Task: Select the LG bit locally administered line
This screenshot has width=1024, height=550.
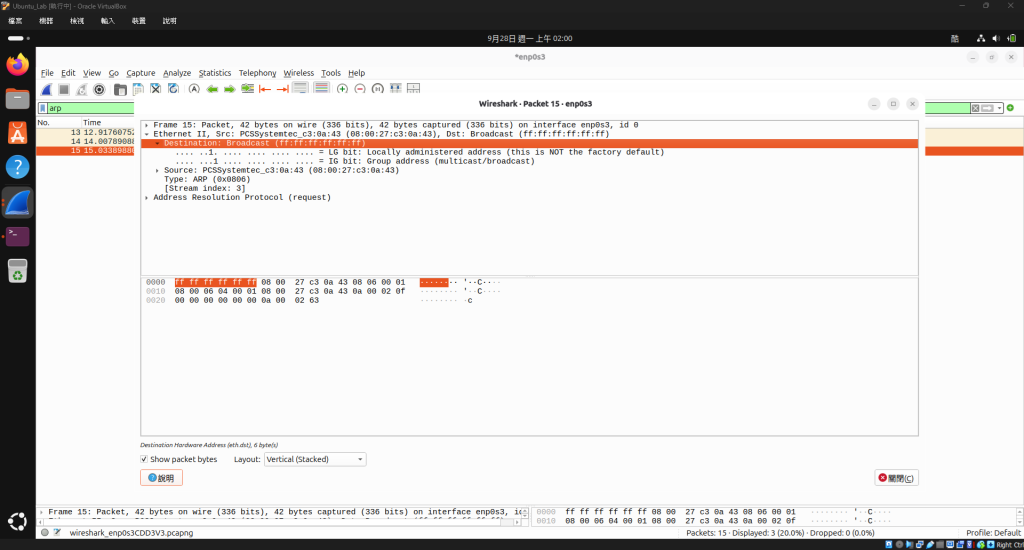Action: click(x=419, y=152)
